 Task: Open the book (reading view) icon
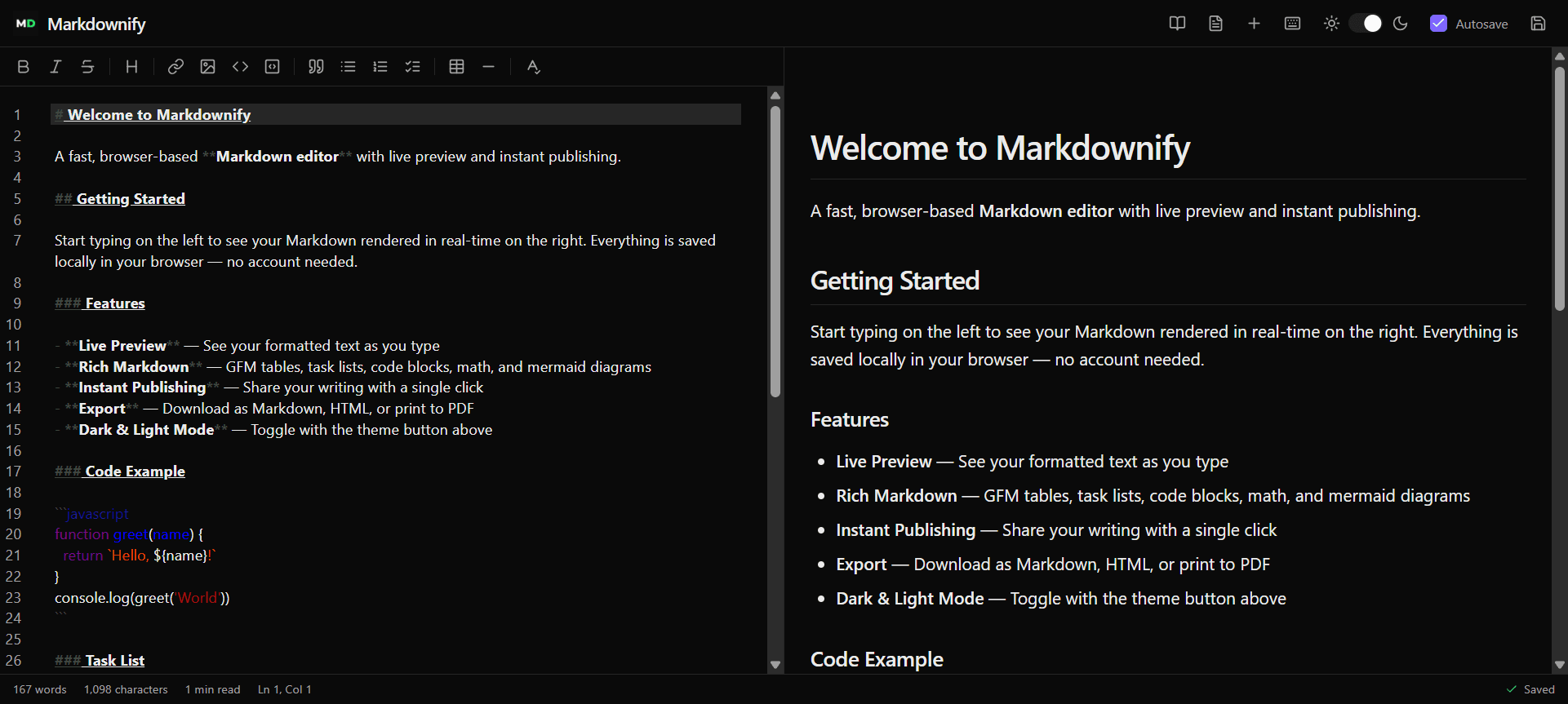point(1177,24)
